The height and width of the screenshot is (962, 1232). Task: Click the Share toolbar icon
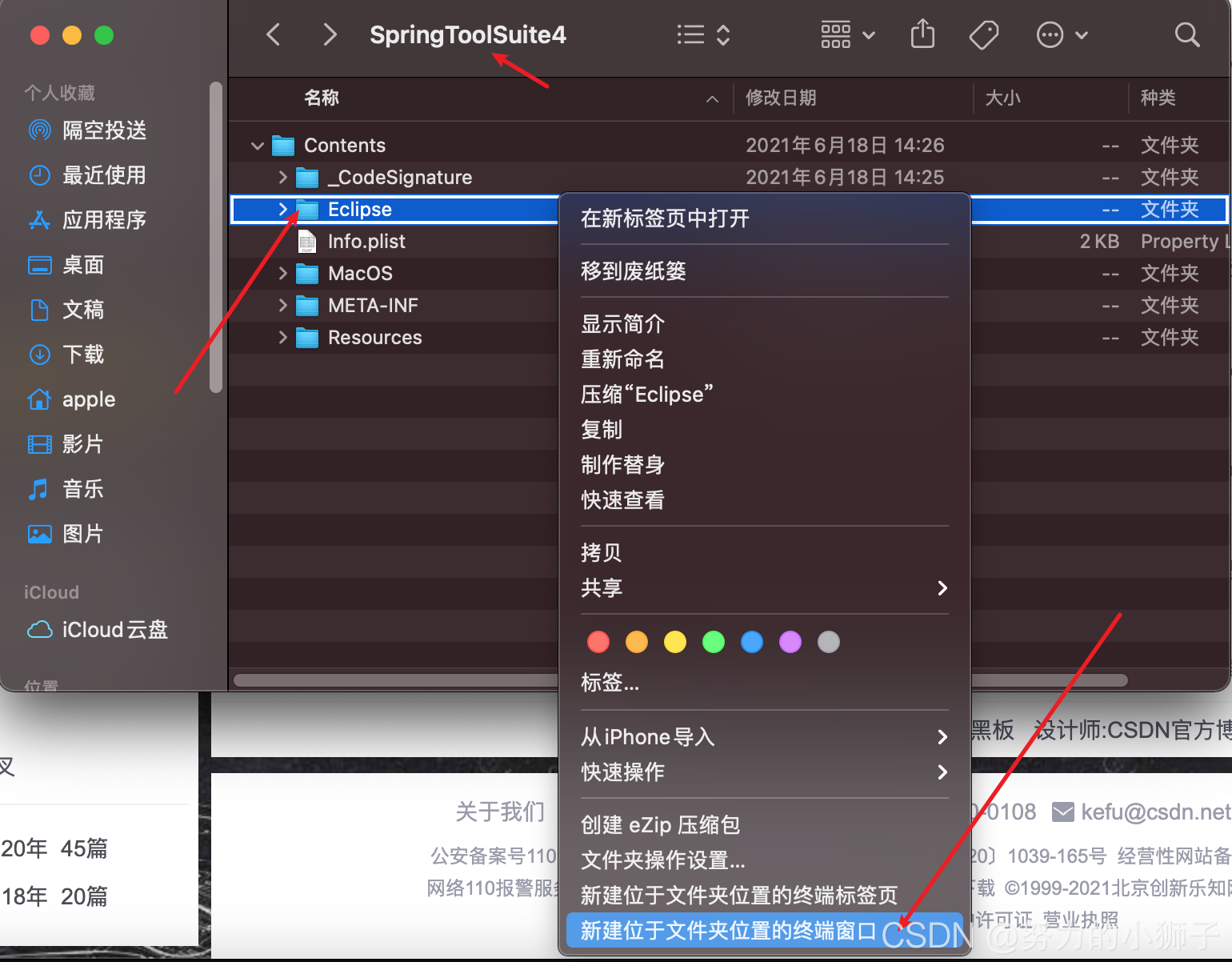pyautogui.click(x=922, y=34)
